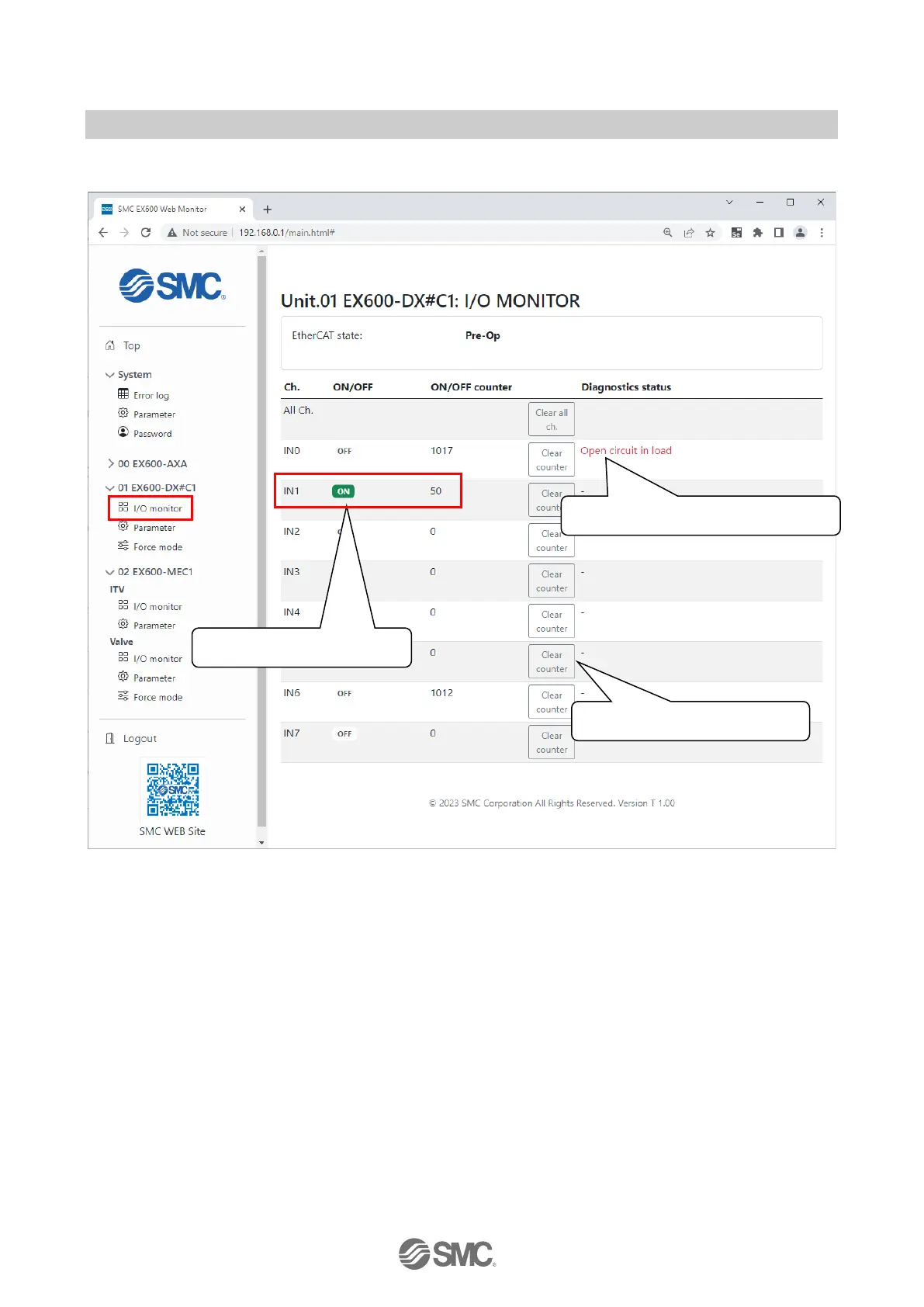Click the SMC logo in the sidebar
Viewport: 924px width, 1307px height.
pyautogui.click(x=172, y=286)
